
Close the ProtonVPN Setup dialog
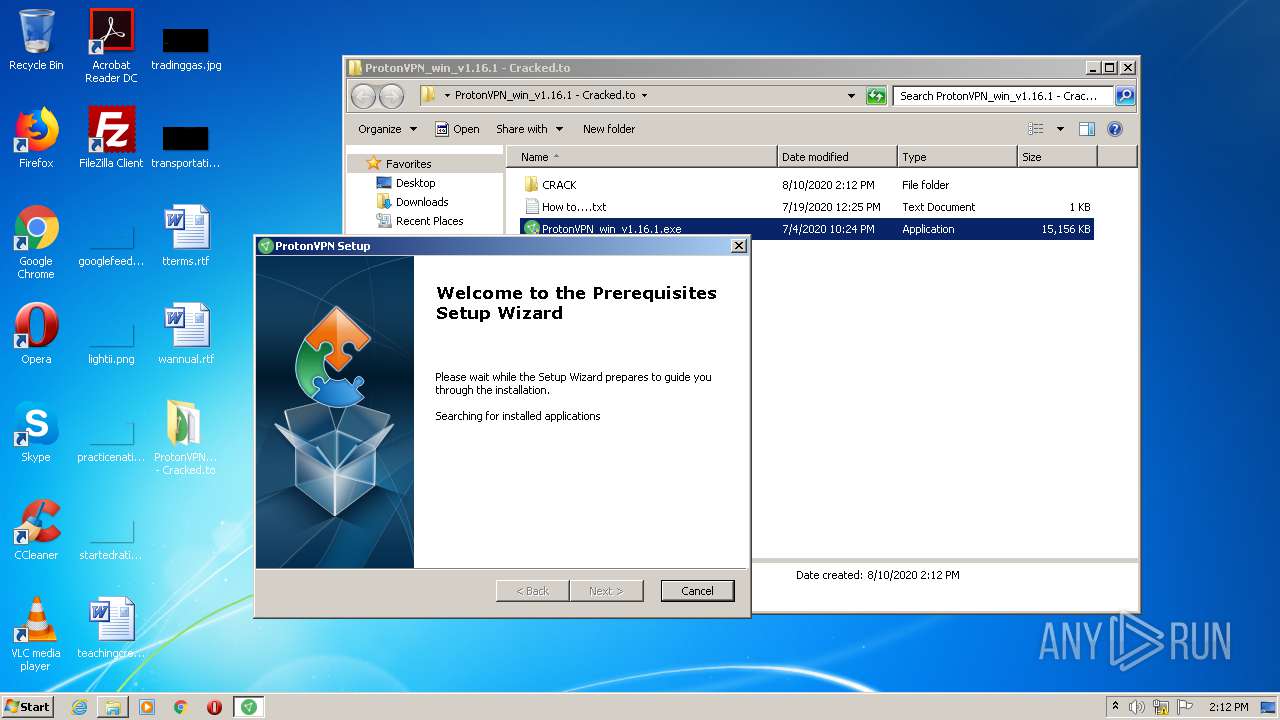tap(739, 246)
